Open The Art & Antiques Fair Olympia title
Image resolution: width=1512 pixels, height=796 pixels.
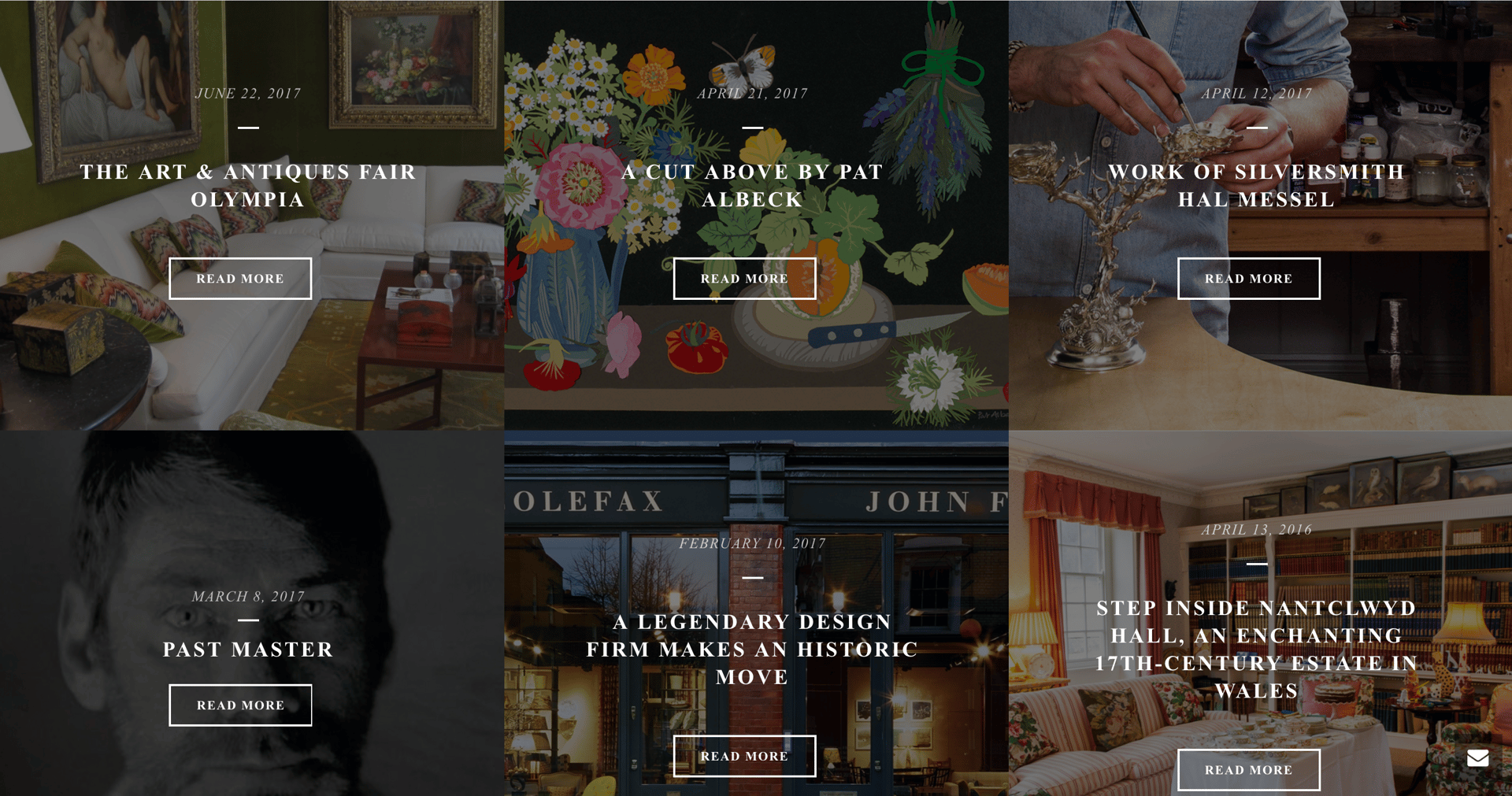tap(248, 186)
